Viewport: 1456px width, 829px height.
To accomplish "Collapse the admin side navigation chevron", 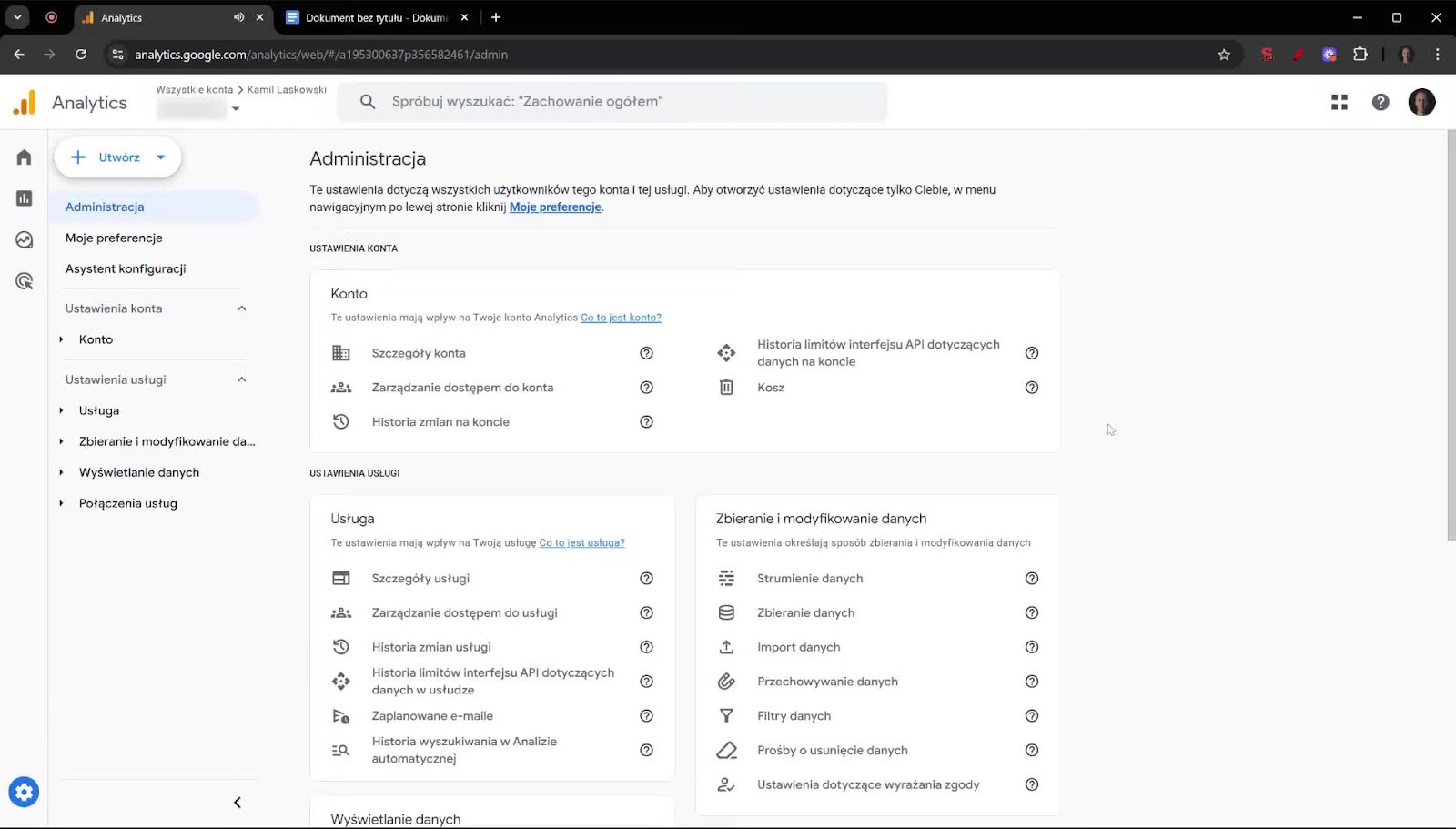I will [238, 803].
